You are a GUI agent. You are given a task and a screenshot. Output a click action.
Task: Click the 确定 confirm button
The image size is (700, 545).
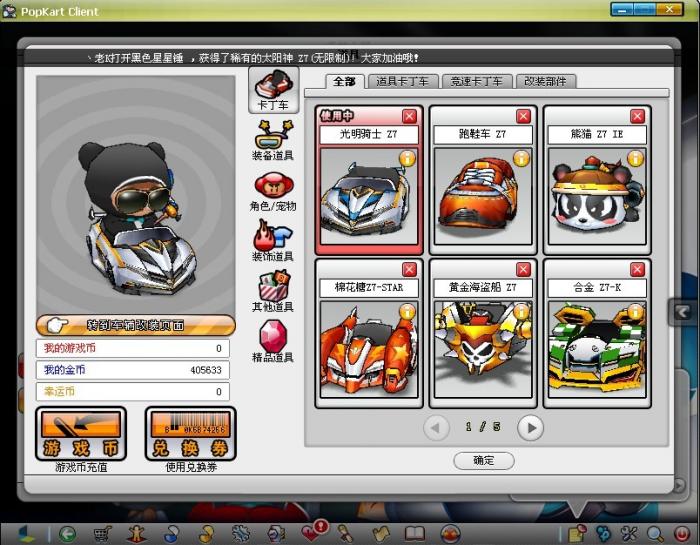pos(483,461)
